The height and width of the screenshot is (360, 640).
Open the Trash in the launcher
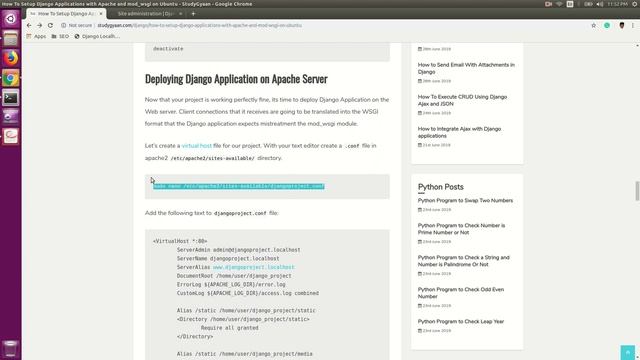coord(11,349)
